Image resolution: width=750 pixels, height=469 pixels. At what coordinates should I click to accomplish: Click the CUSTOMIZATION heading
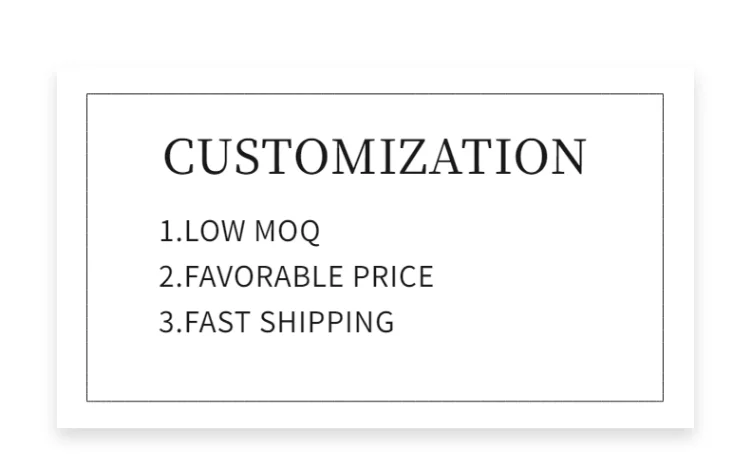375,157
